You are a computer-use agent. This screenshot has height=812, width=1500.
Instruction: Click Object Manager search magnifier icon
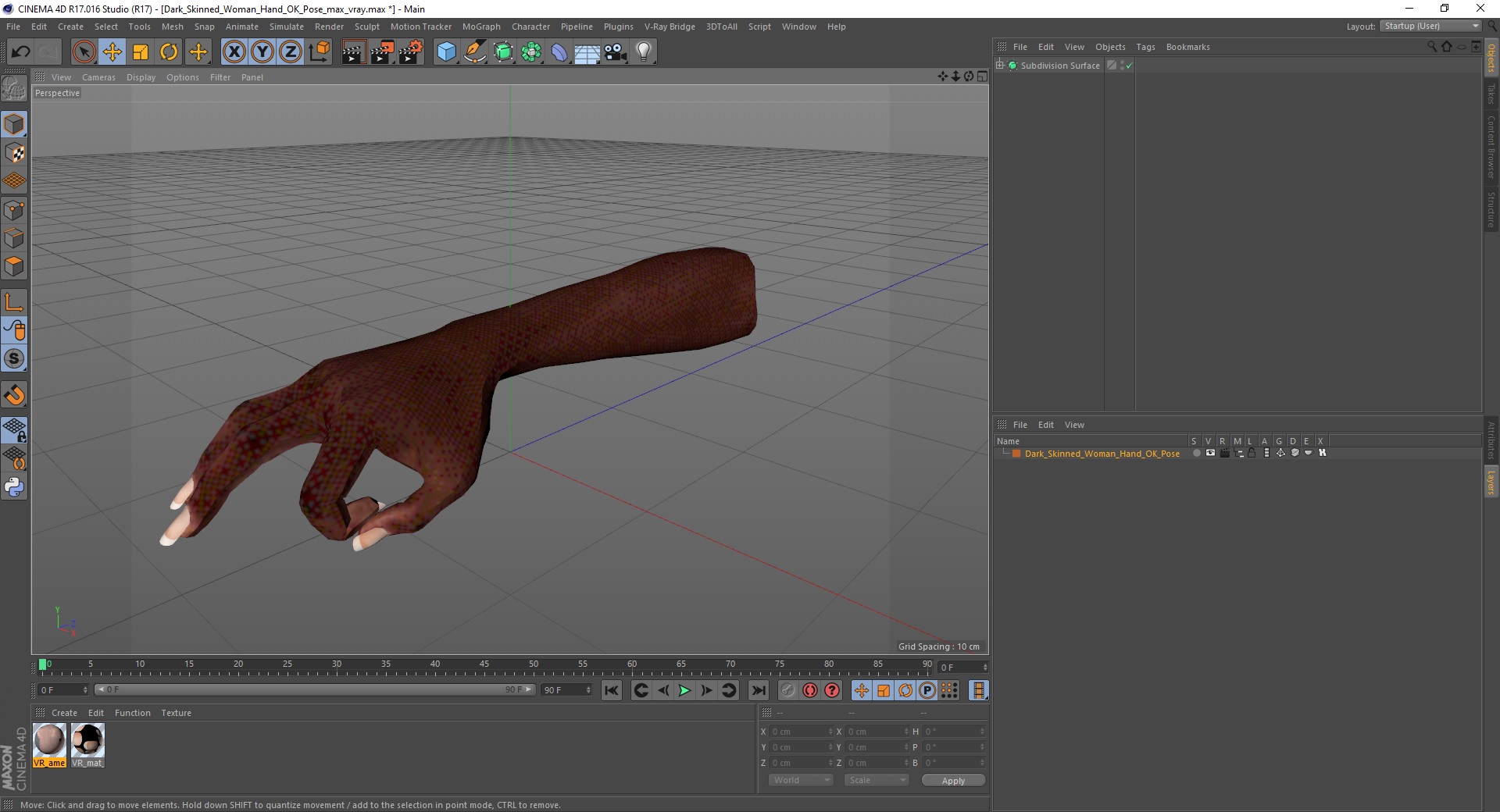(1431, 47)
